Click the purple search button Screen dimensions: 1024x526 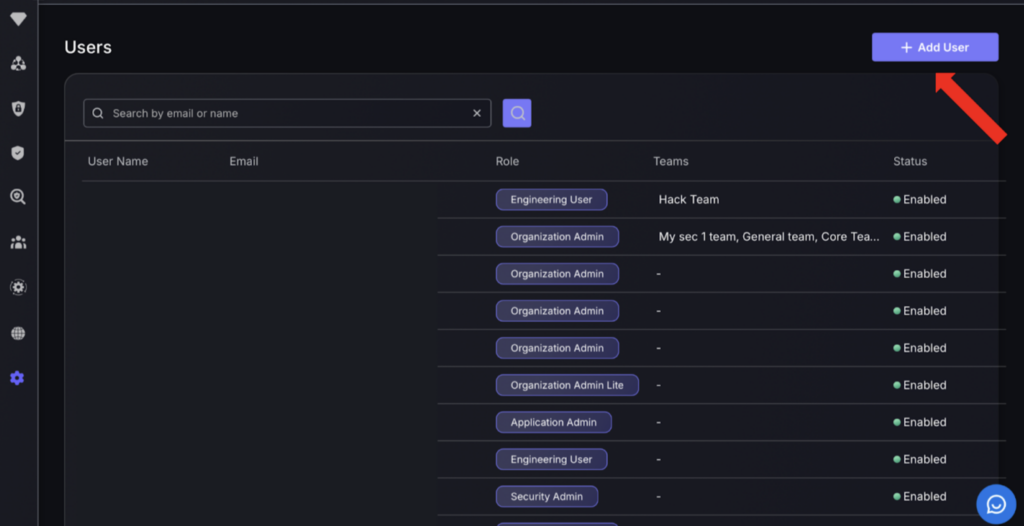click(x=517, y=113)
